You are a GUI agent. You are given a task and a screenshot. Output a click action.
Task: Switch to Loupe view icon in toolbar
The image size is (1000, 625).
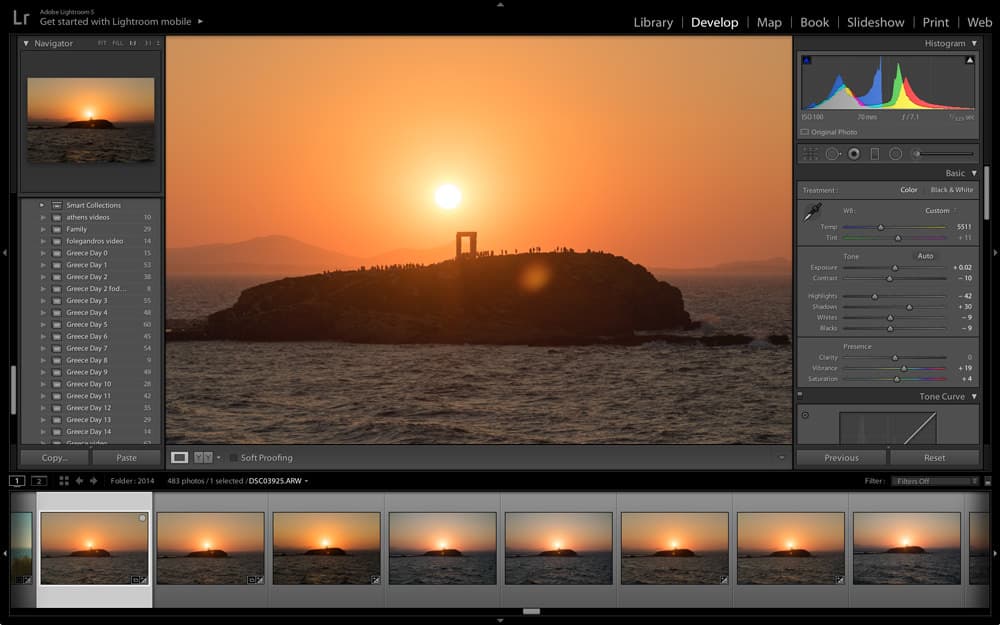180,457
